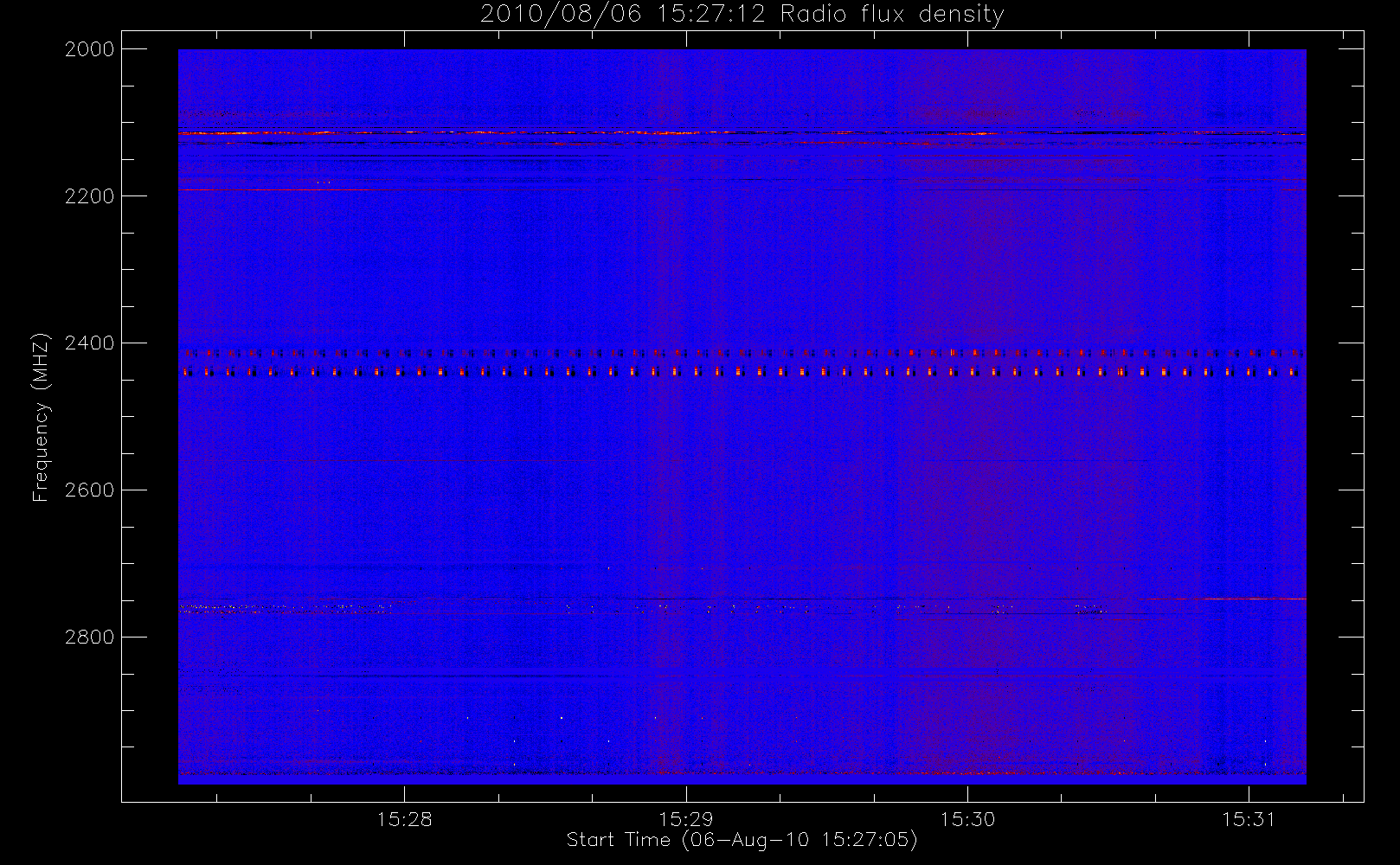The image size is (1400, 865).
Task: Click the plot title "2010/08/06 15:27:12 Radio flux density"
Action: pos(742,15)
